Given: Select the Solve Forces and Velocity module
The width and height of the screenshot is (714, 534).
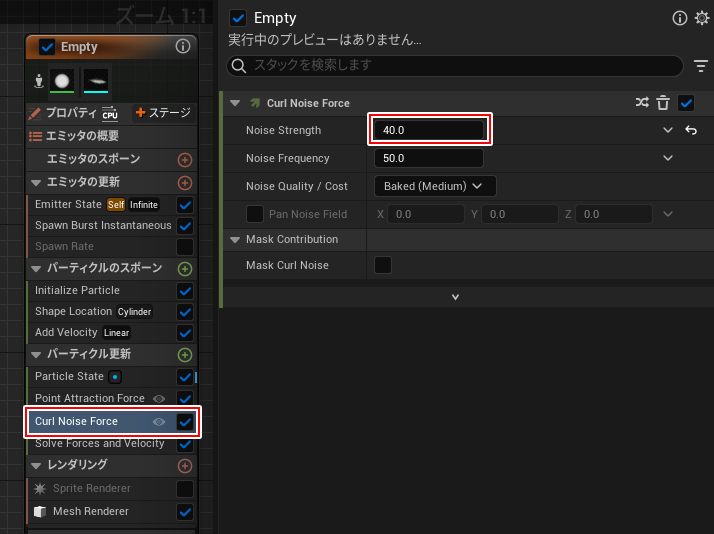Looking at the screenshot, I should [112, 444].
